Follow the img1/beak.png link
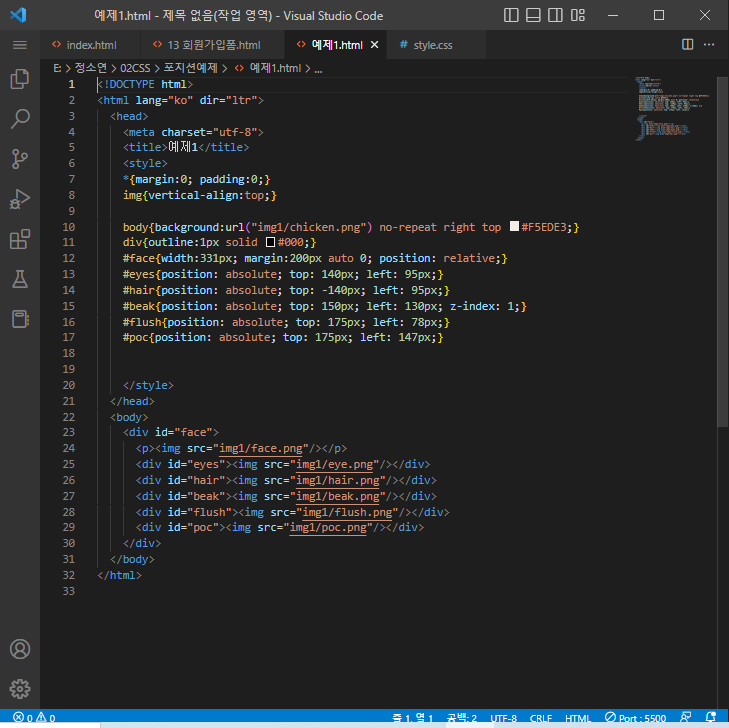Viewport: 729px width, 728px height. tap(338, 496)
